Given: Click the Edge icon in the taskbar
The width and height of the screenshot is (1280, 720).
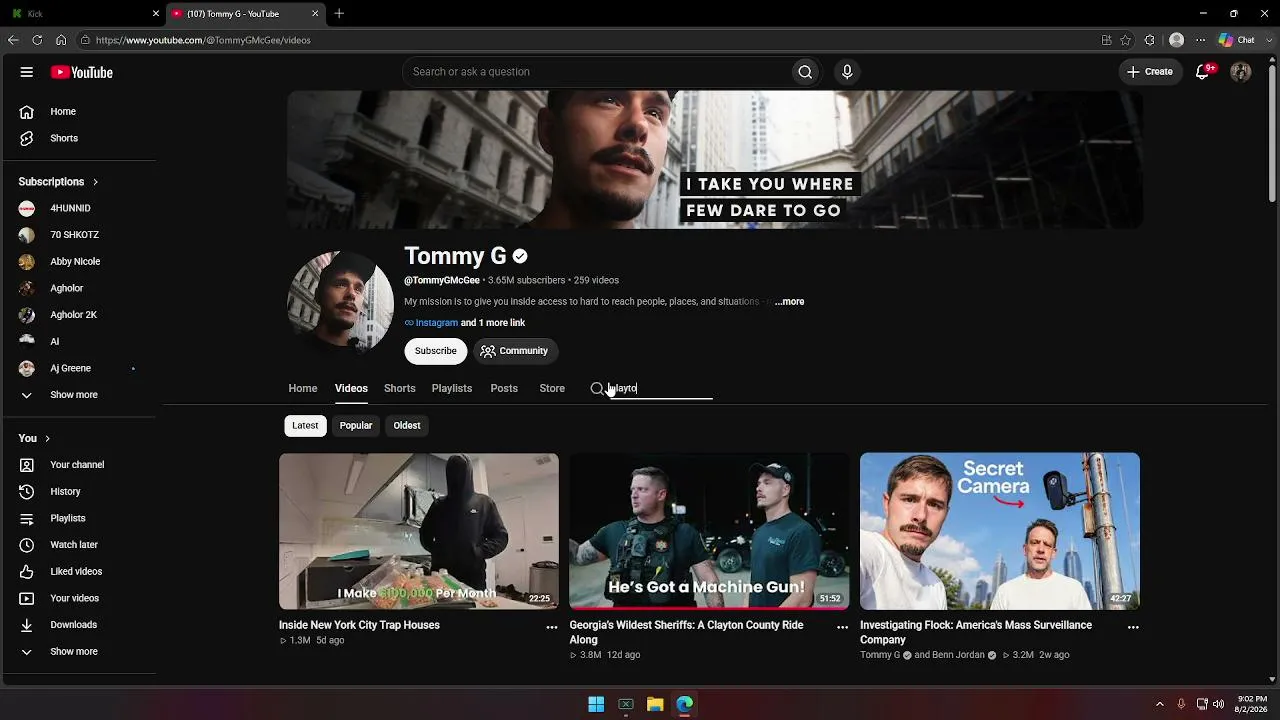Looking at the screenshot, I should (x=685, y=705).
